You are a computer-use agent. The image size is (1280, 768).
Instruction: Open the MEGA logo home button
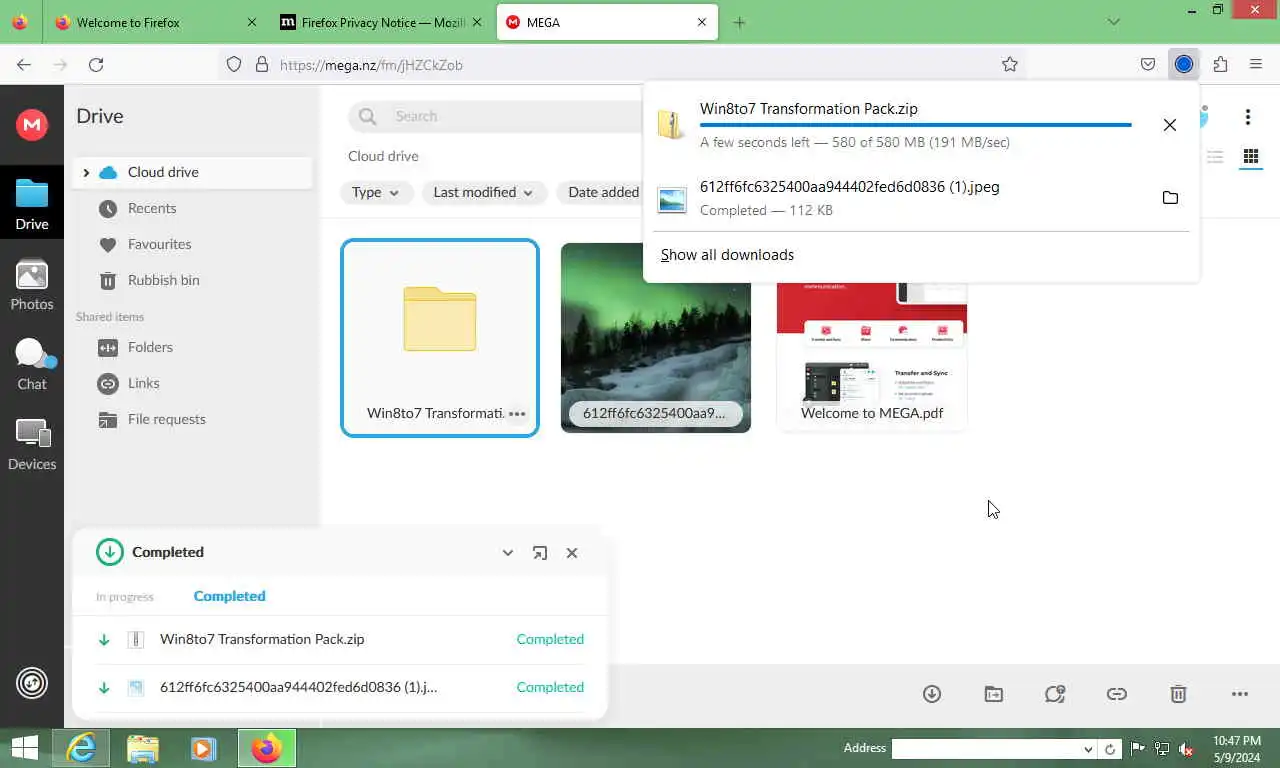[32, 124]
